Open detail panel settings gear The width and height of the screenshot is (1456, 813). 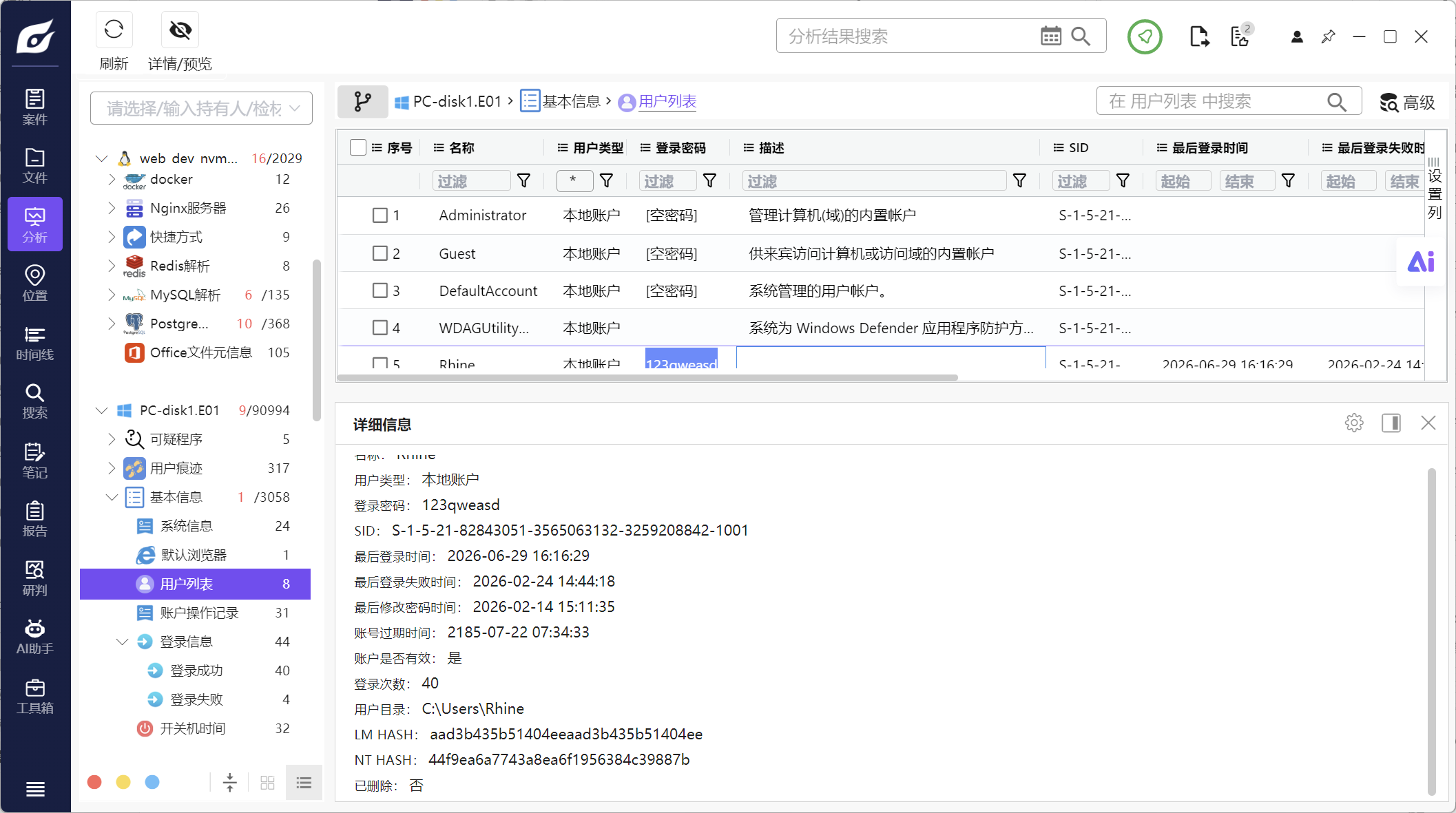1354,423
